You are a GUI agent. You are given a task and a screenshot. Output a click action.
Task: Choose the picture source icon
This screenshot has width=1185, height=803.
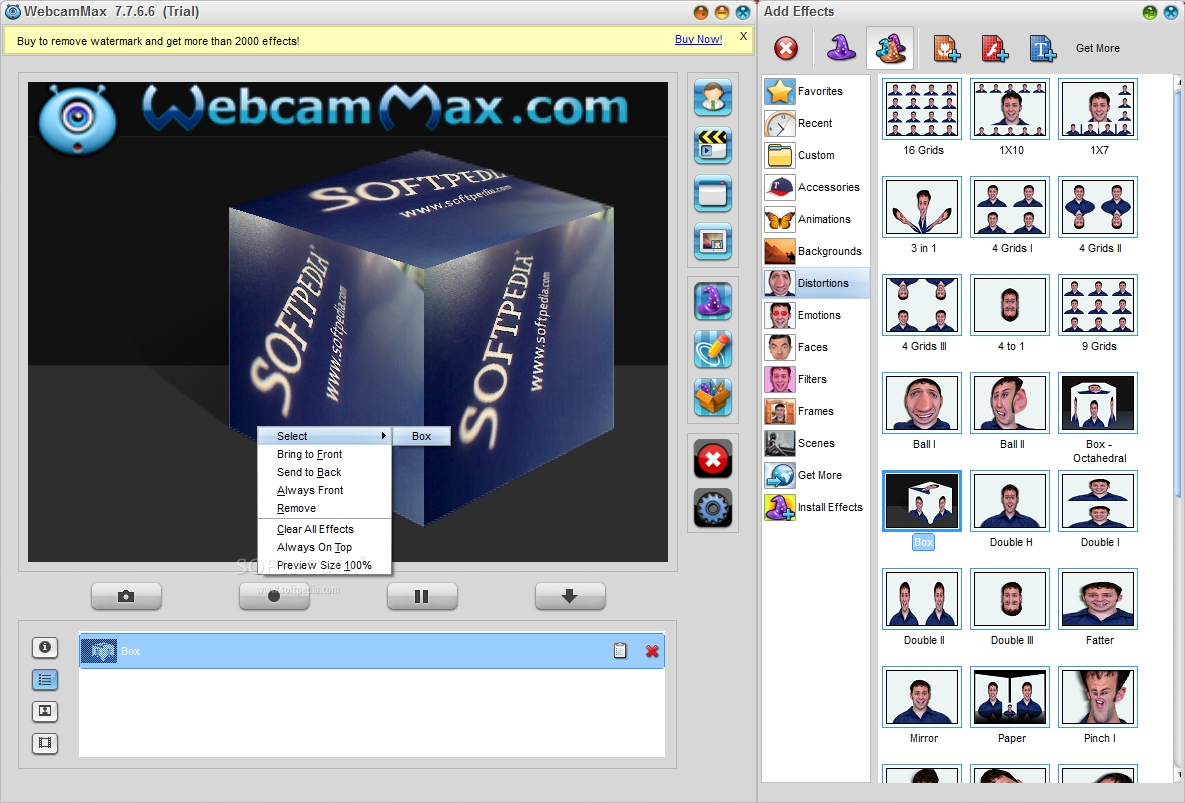click(713, 242)
